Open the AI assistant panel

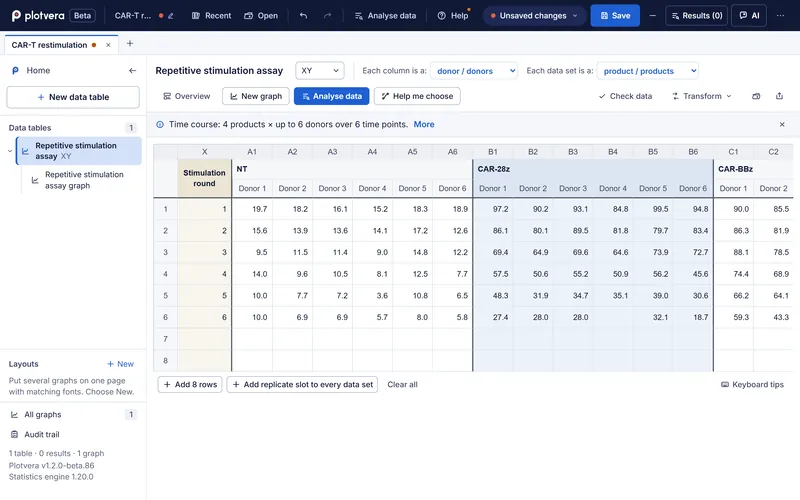(x=749, y=16)
